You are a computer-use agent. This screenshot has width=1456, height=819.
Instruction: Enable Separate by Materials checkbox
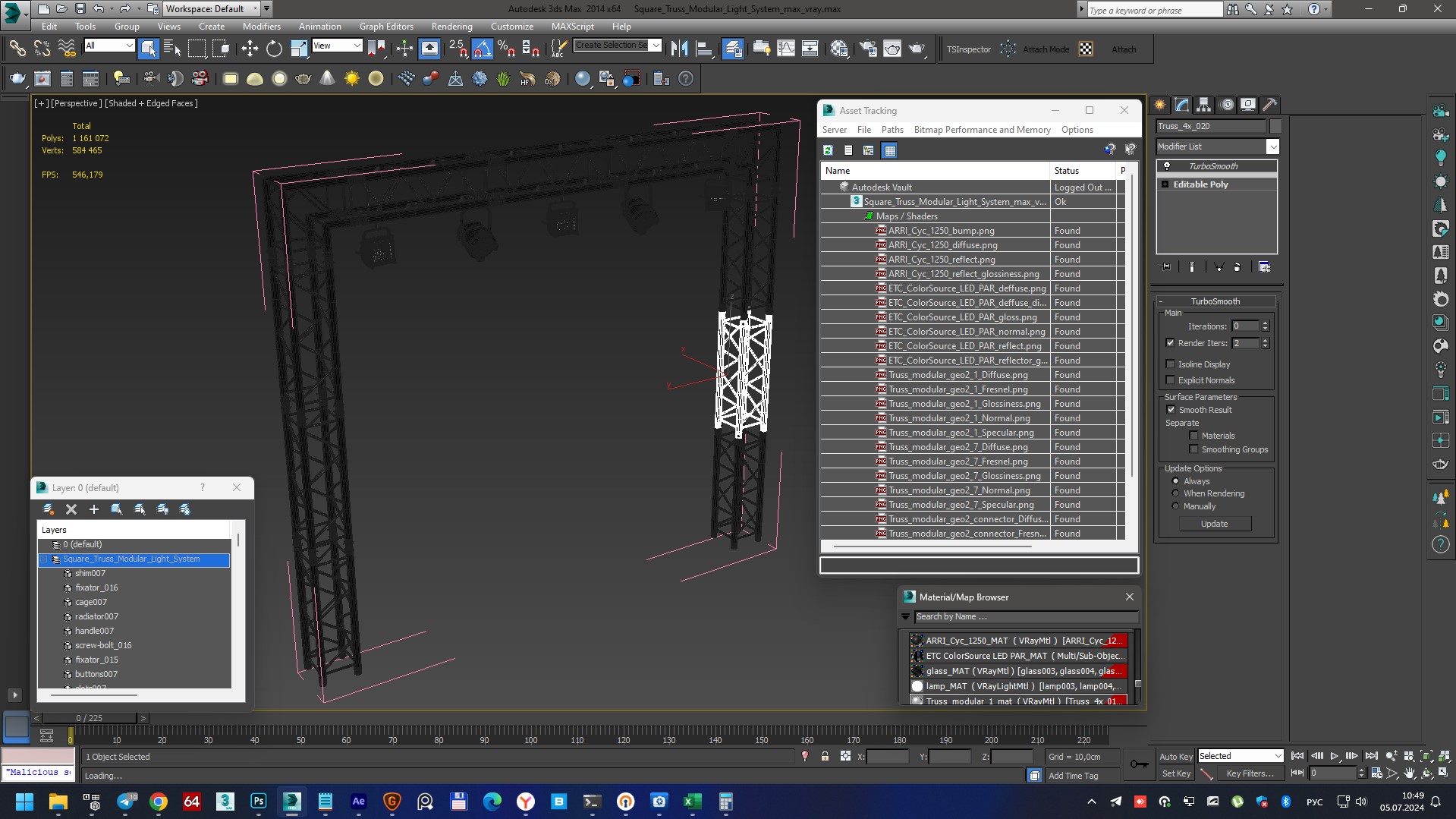[1194, 436]
